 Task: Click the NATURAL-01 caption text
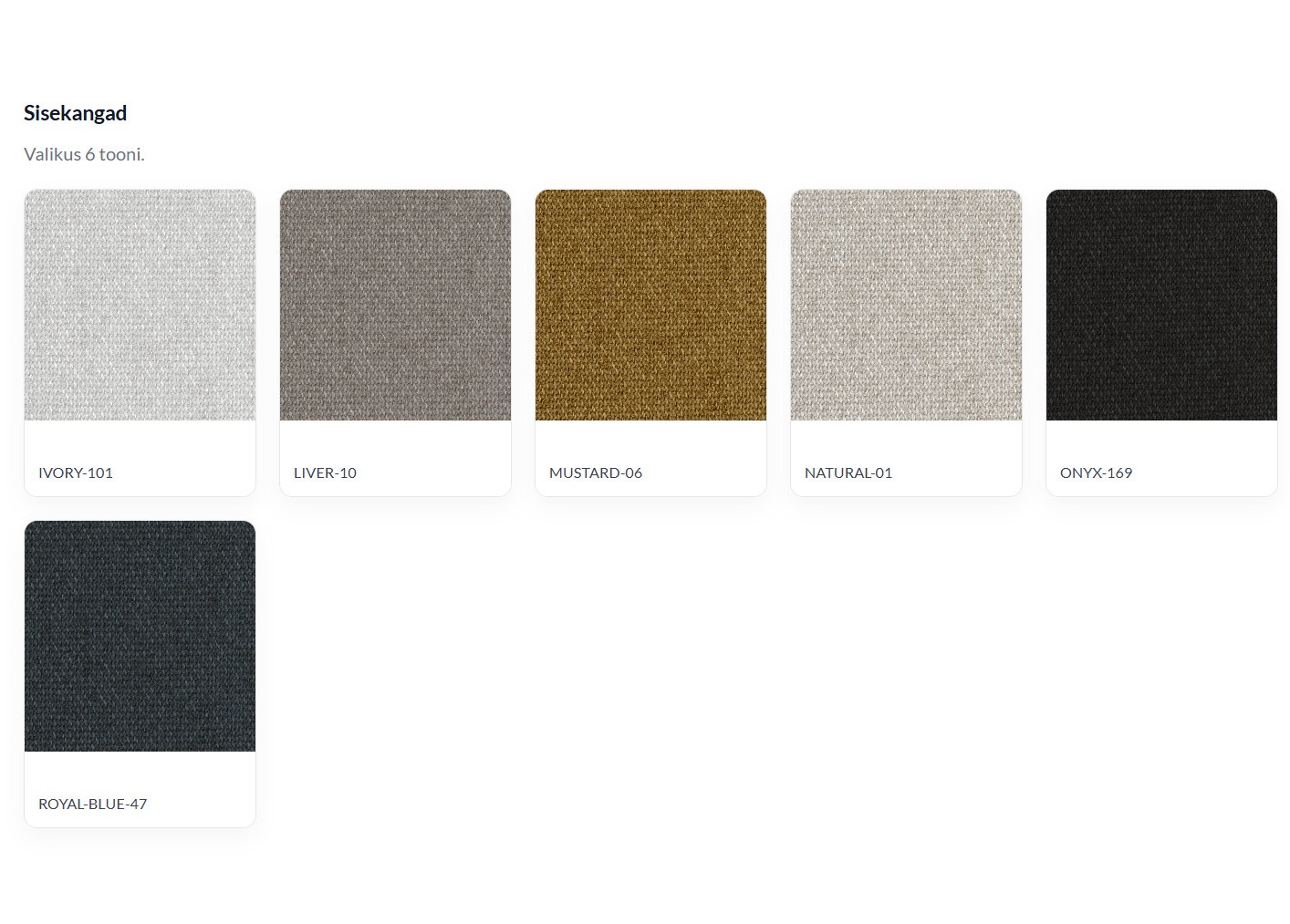point(848,472)
